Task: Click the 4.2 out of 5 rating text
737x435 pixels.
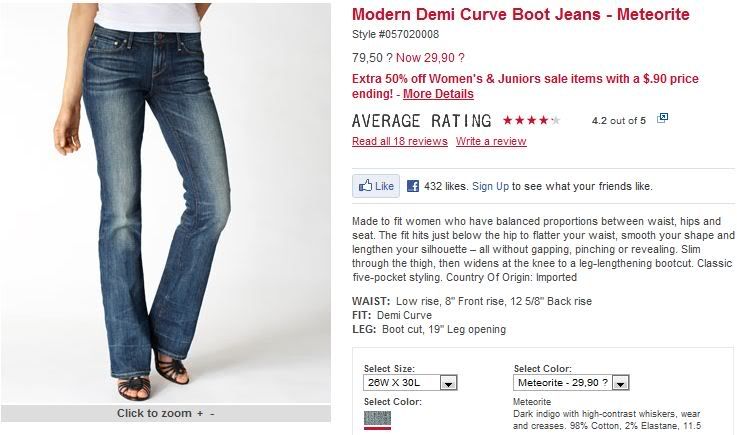Action: pyautogui.click(x=619, y=121)
